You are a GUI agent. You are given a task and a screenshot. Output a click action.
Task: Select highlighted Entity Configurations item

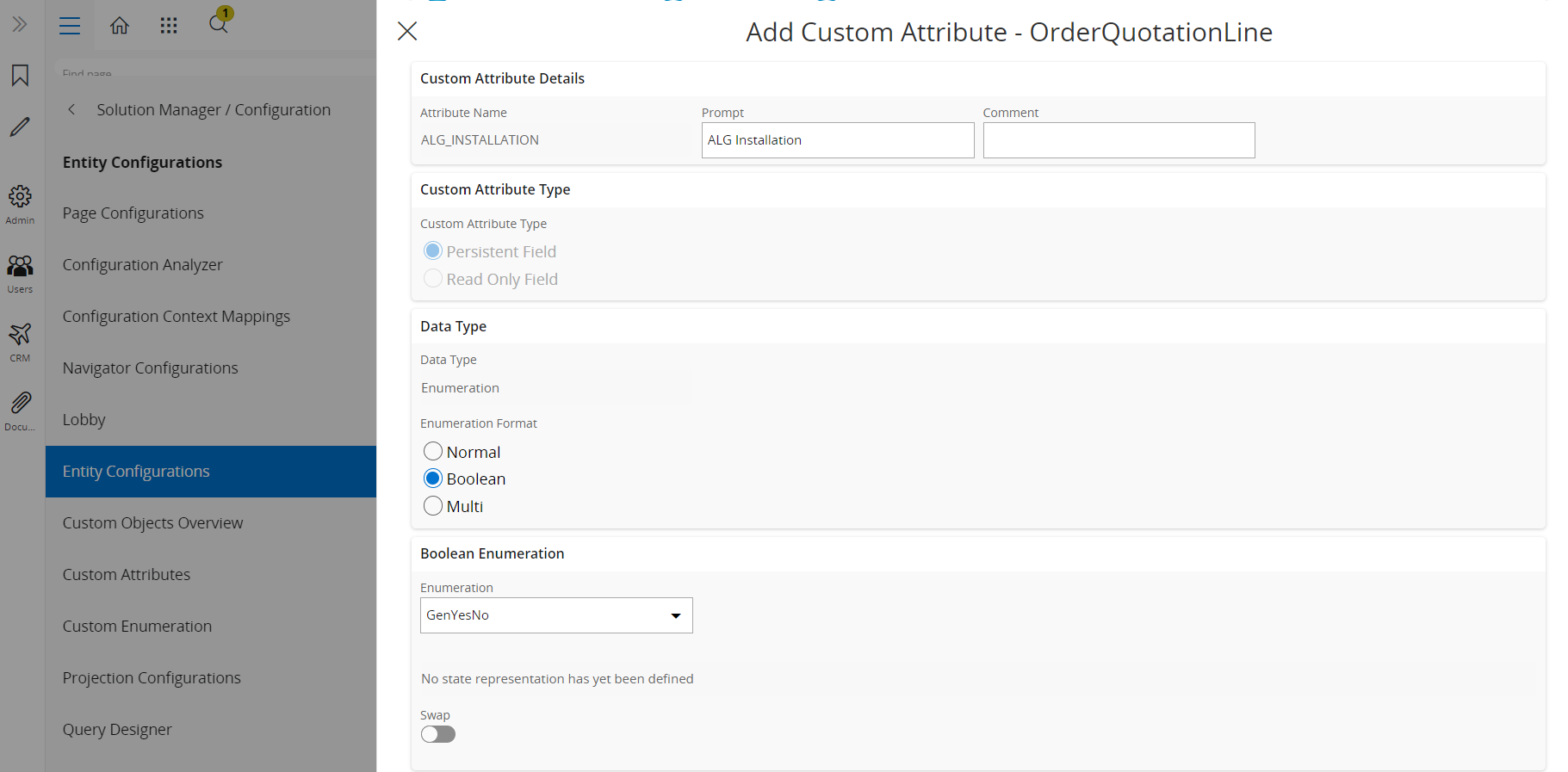[x=211, y=471]
